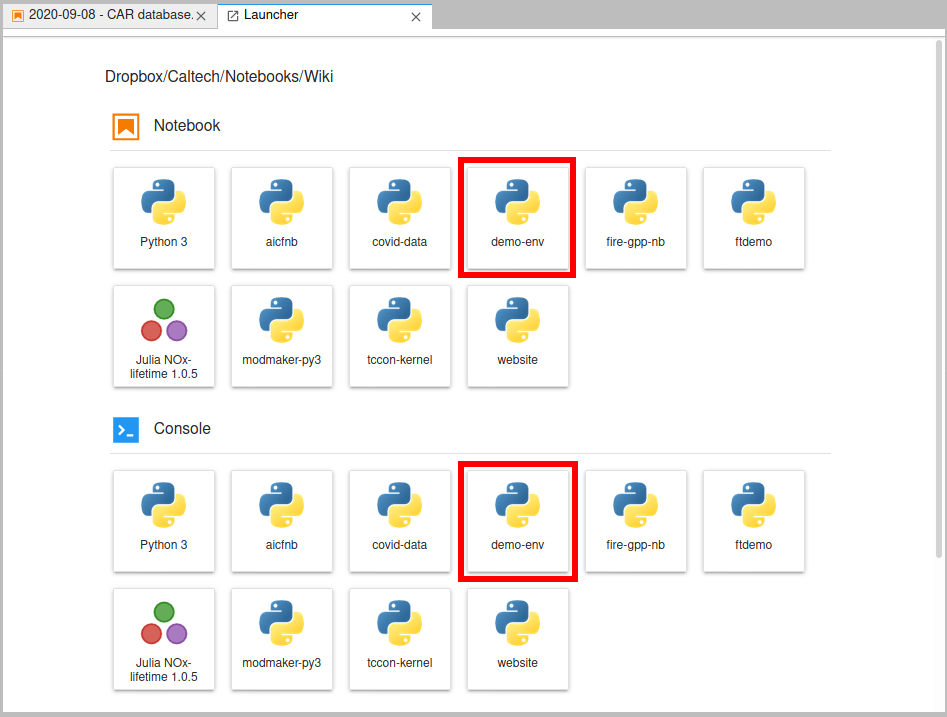Launch a Python 3 notebook
The image size is (947, 717).
pos(164,218)
